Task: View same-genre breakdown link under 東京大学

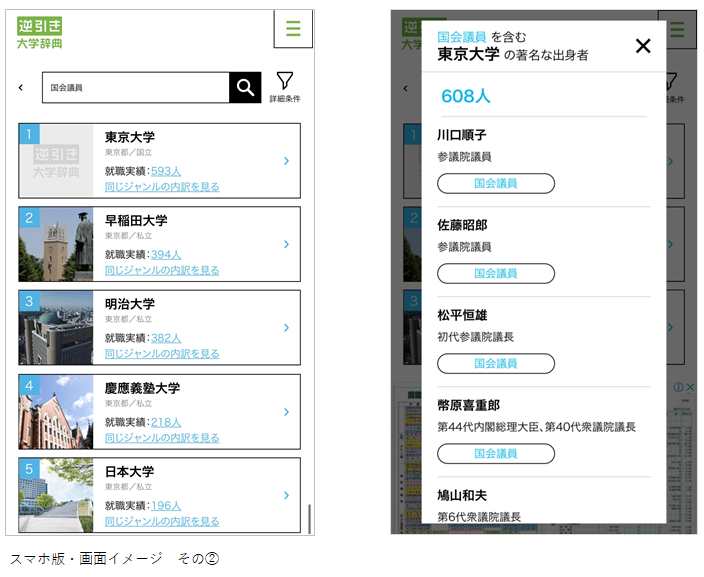Action: click(162, 187)
